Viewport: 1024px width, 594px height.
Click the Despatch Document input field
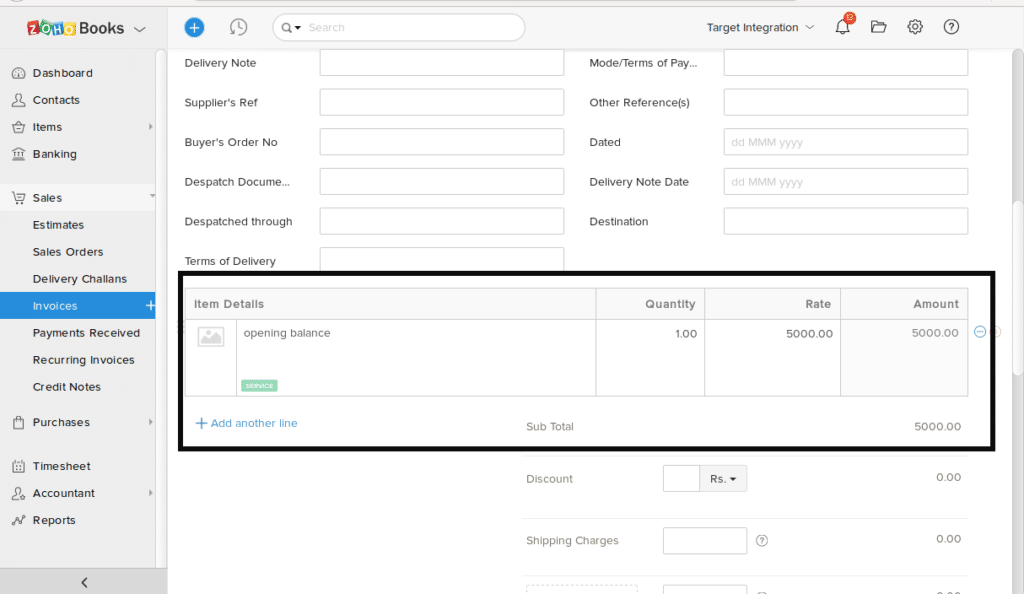pyautogui.click(x=441, y=181)
